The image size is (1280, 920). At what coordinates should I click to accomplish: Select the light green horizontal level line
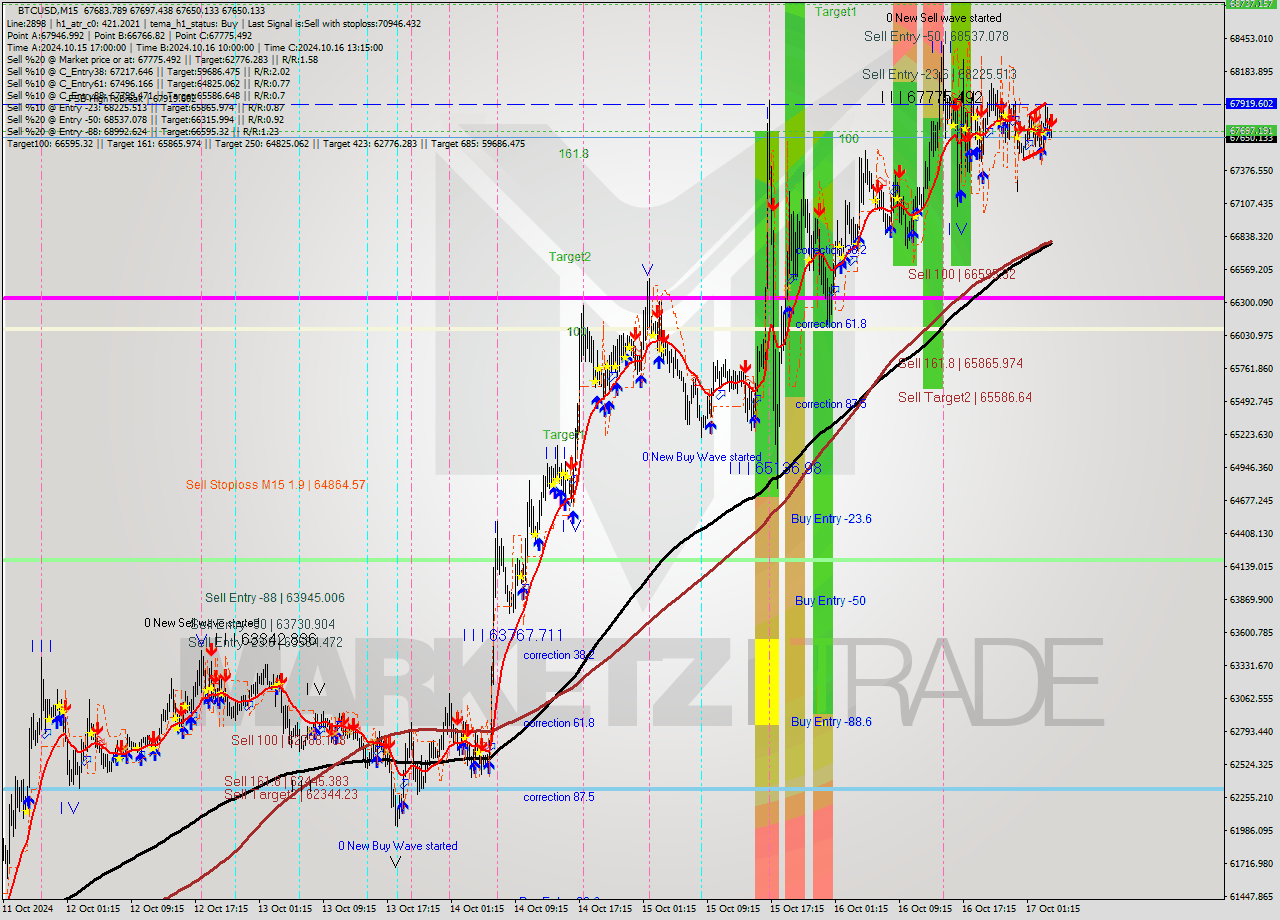click(x=612, y=560)
